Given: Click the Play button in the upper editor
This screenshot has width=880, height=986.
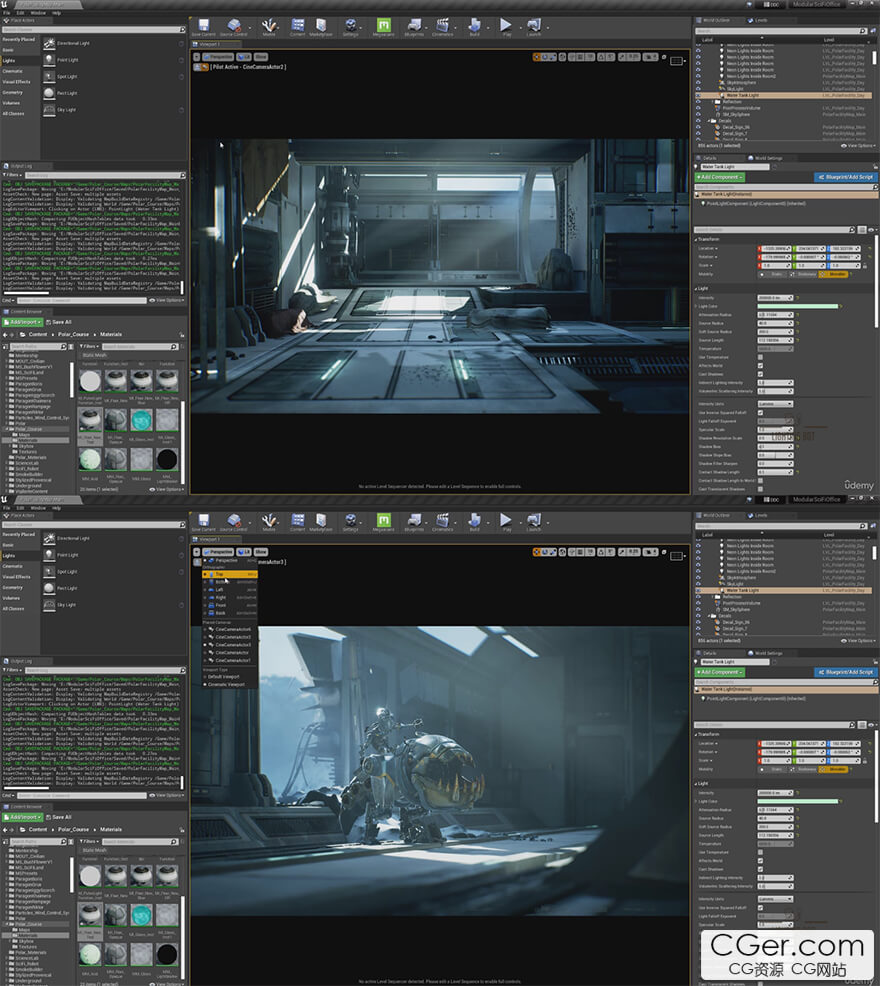Looking at the screenshot, I should pyautogui.click(x=506, y=26).
